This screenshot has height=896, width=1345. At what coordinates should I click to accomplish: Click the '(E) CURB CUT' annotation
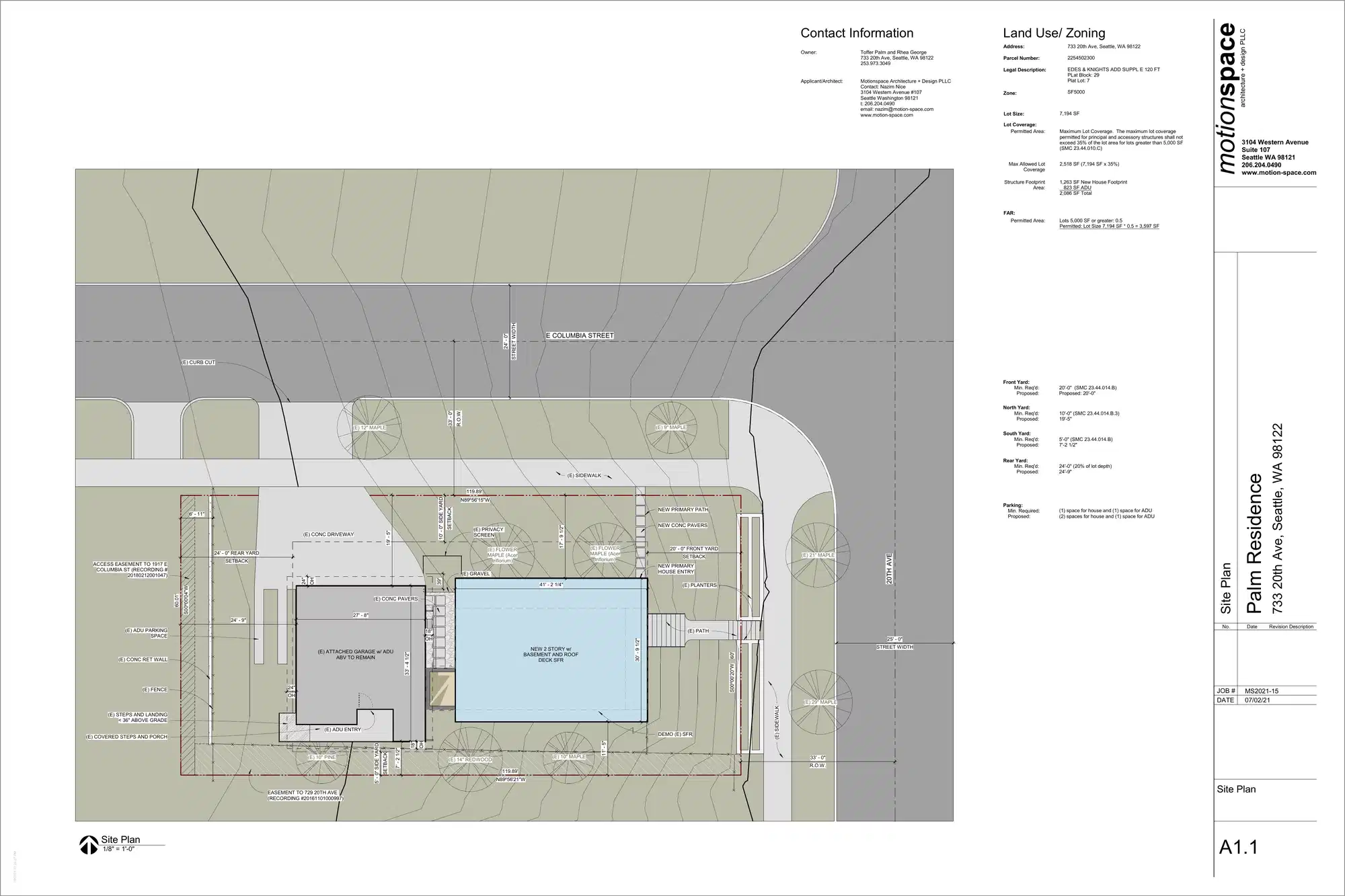(x=198, y=362)
